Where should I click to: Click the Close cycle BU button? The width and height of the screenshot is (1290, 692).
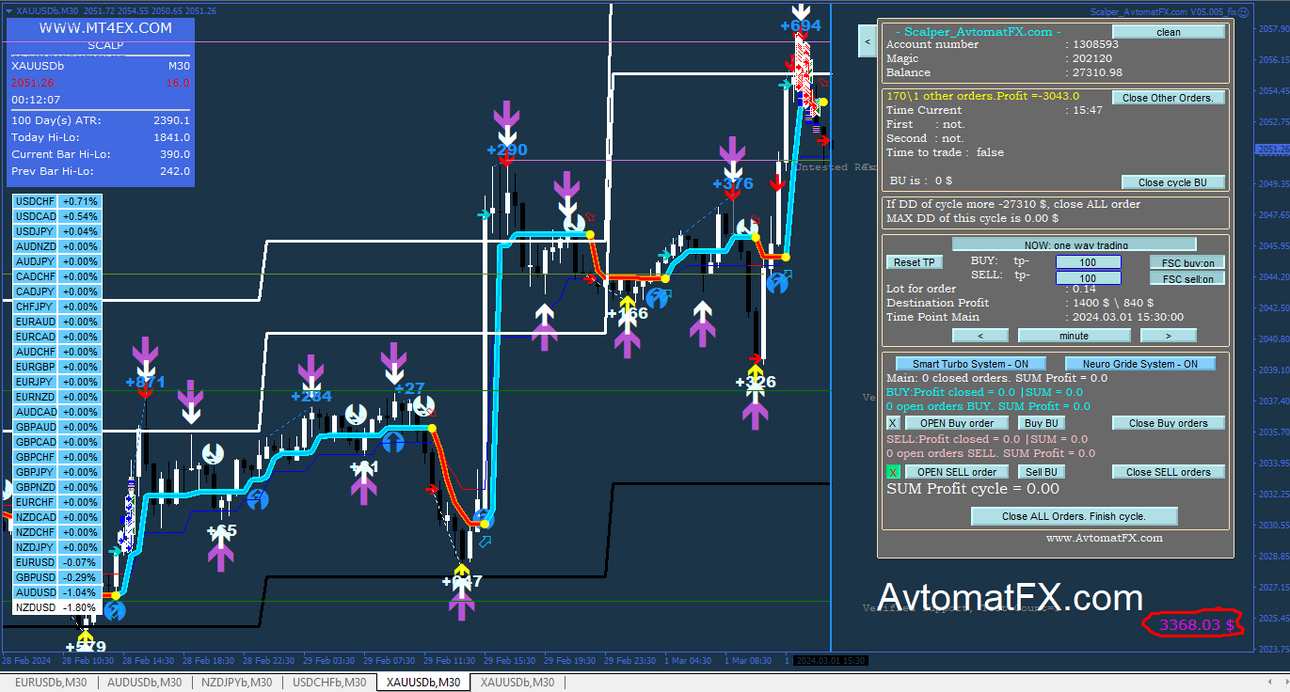pos(1173,182)
